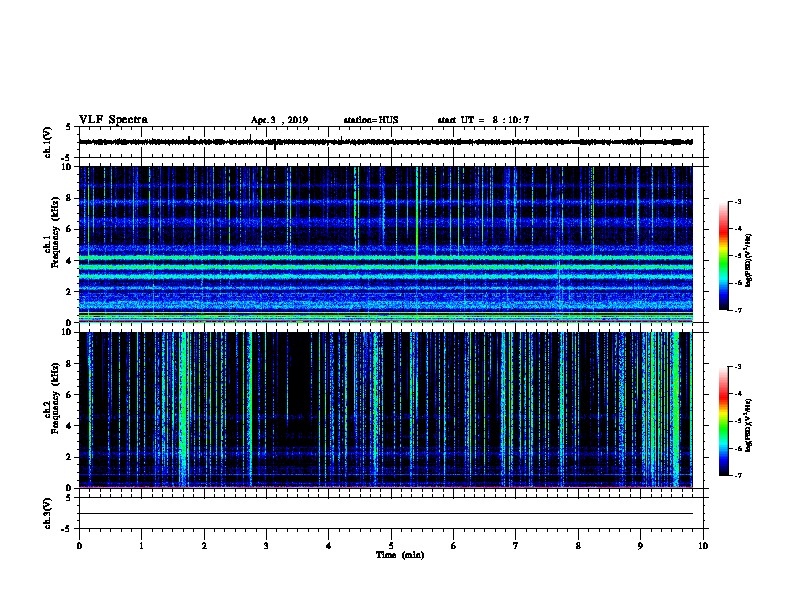This screenshot has width=792, height=612.
Task: Click the "-7" label on ch.2 color bar
Action: (x=738, y=476)
